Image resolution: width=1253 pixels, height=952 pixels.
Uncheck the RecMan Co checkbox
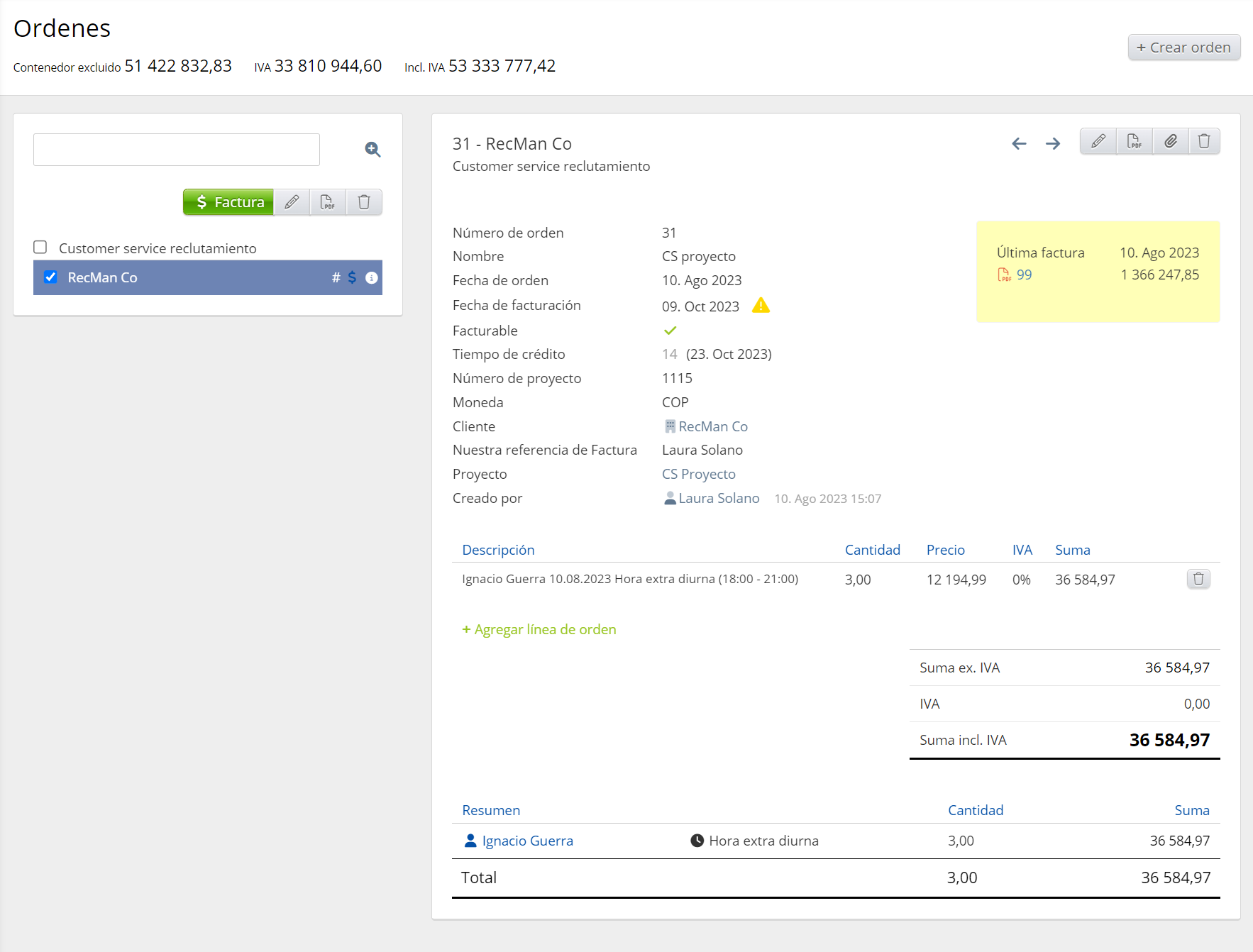pyautogui.click(x=50, y=277)
